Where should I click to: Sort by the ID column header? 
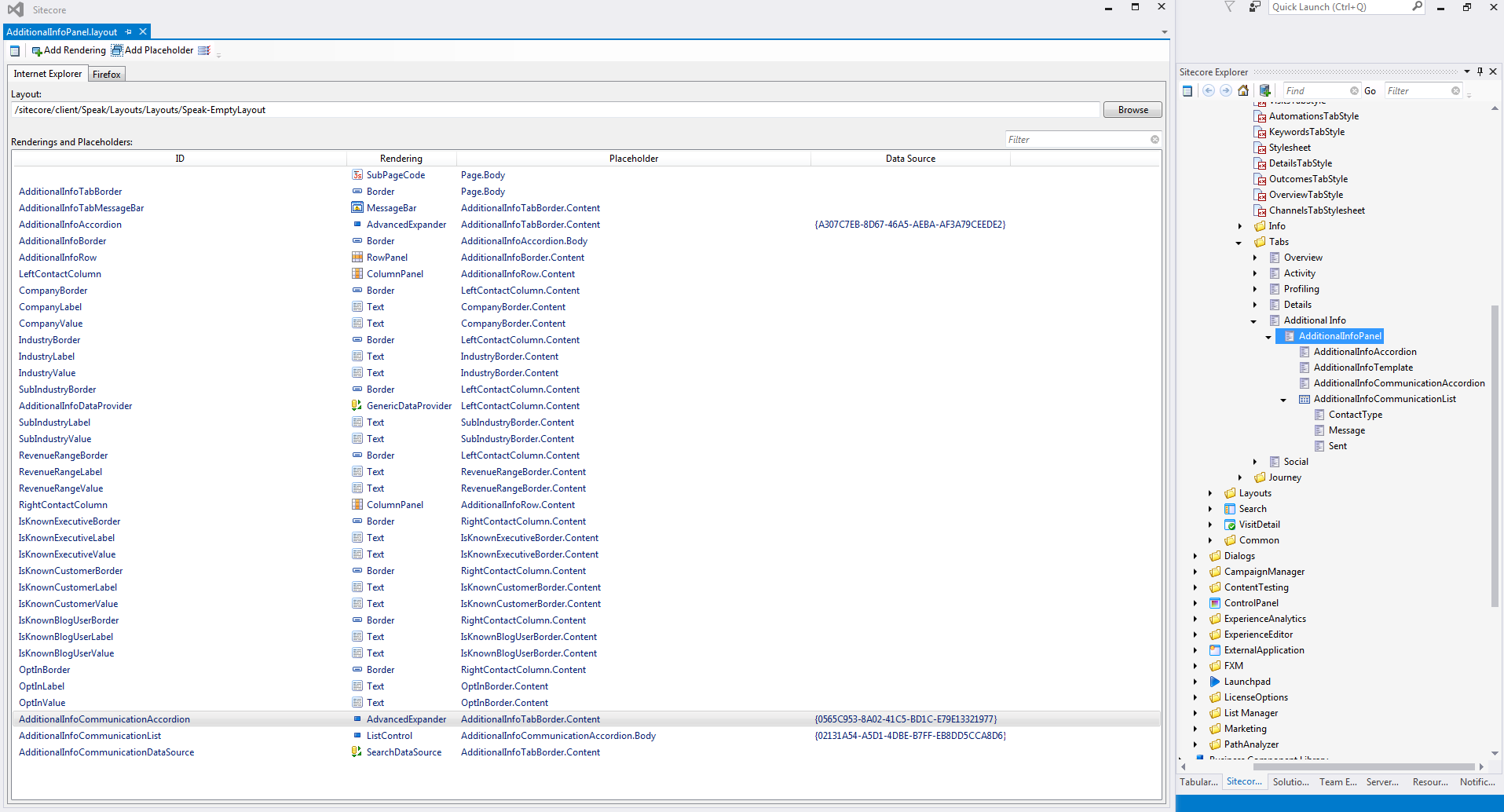180,159
